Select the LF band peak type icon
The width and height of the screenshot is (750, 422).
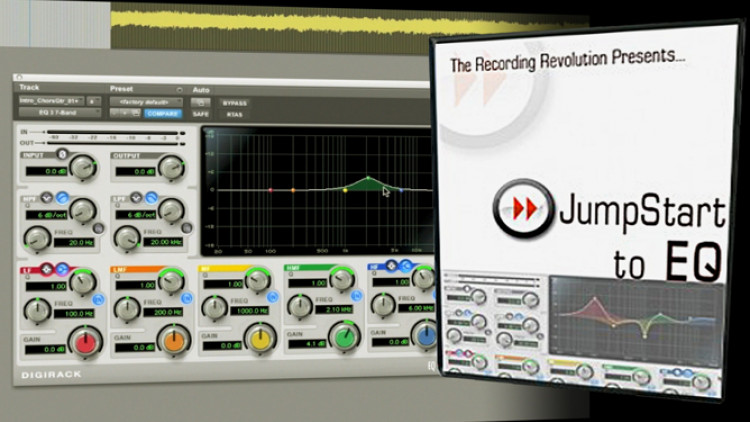click(x=46, y=269)
